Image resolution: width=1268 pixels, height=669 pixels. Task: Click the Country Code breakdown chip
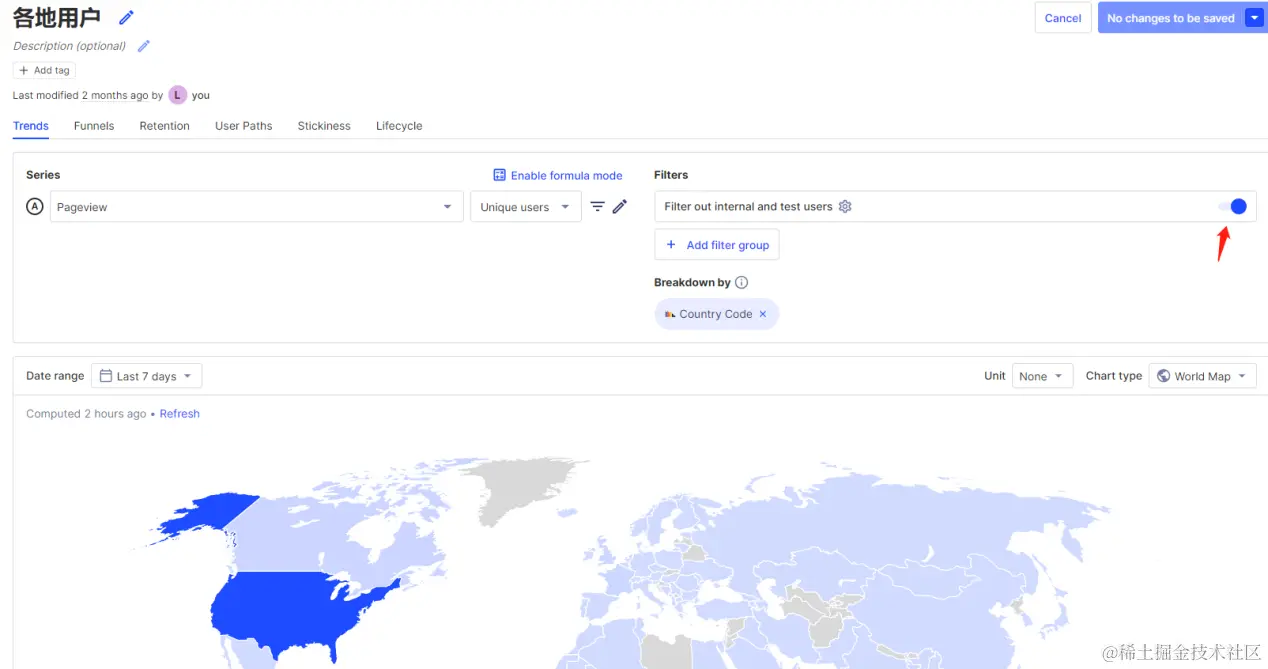715,314
